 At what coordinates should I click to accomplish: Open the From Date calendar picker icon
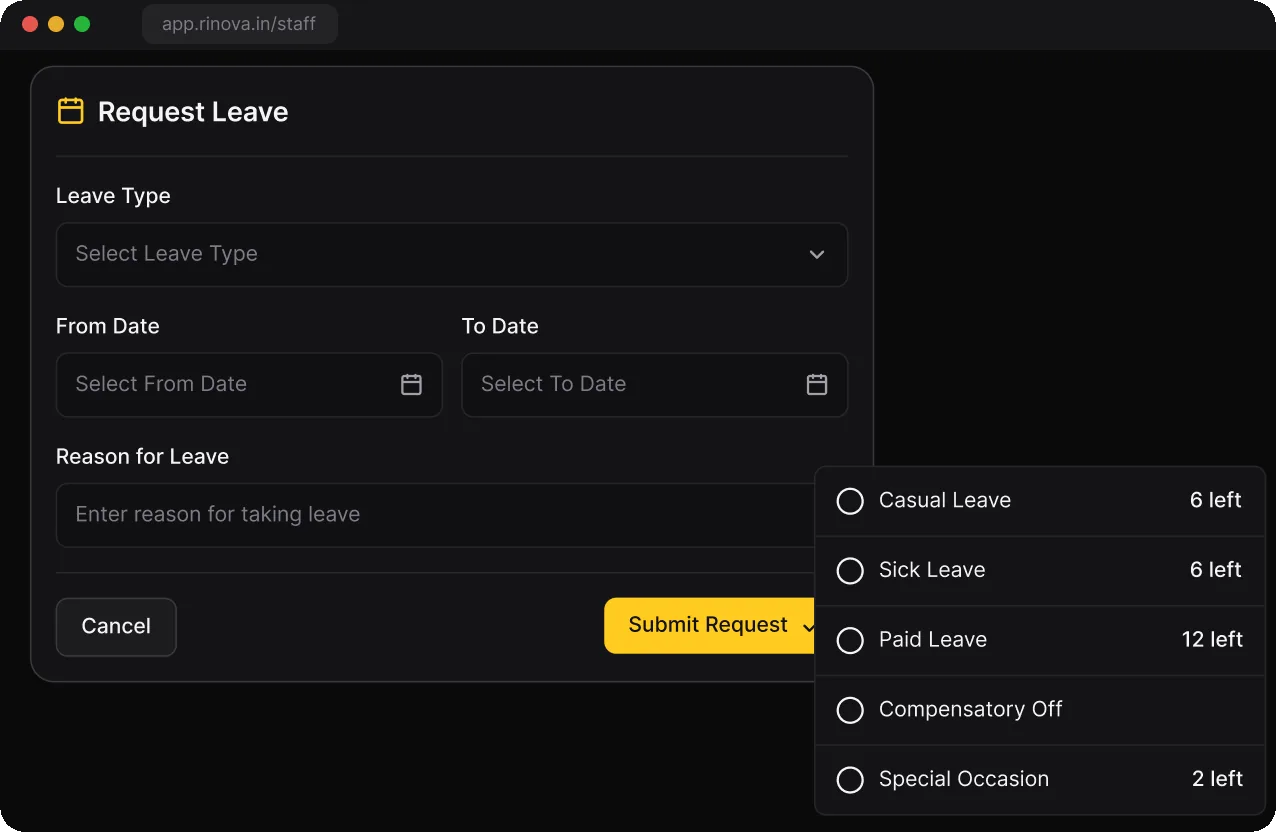[411, 384]
